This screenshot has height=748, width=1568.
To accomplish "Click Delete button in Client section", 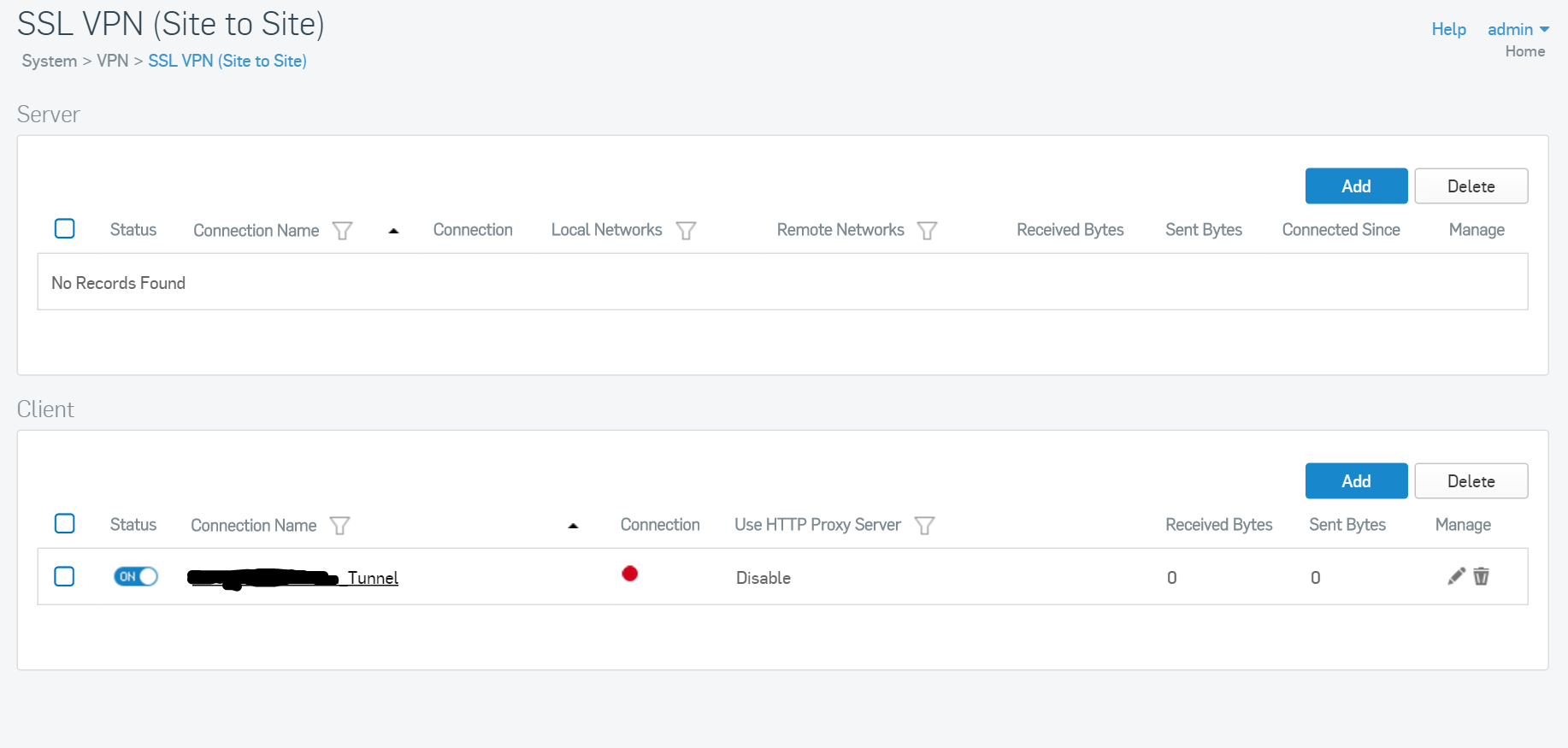I will click(1471, 481).
